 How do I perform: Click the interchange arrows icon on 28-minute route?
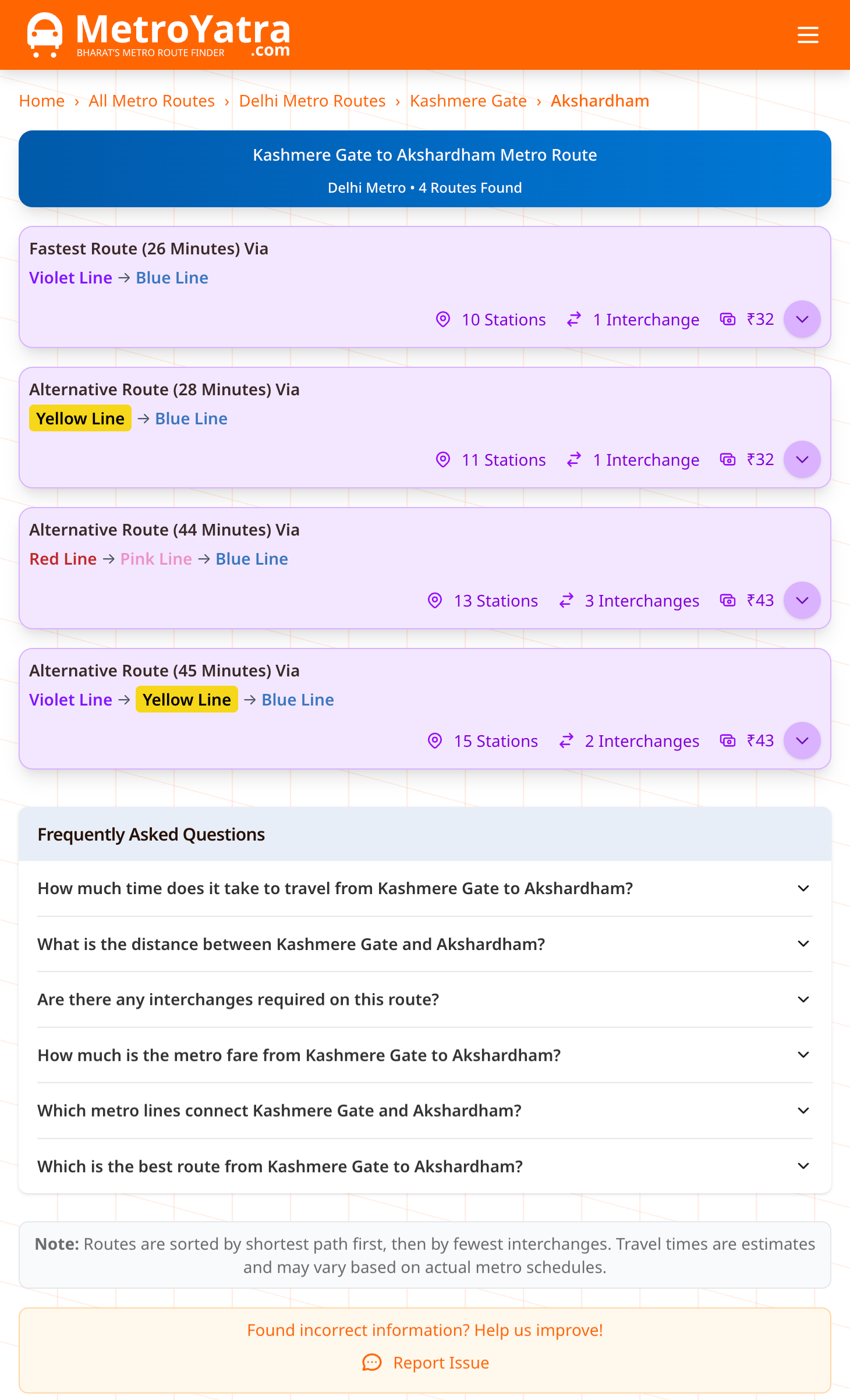coord(574,459)
